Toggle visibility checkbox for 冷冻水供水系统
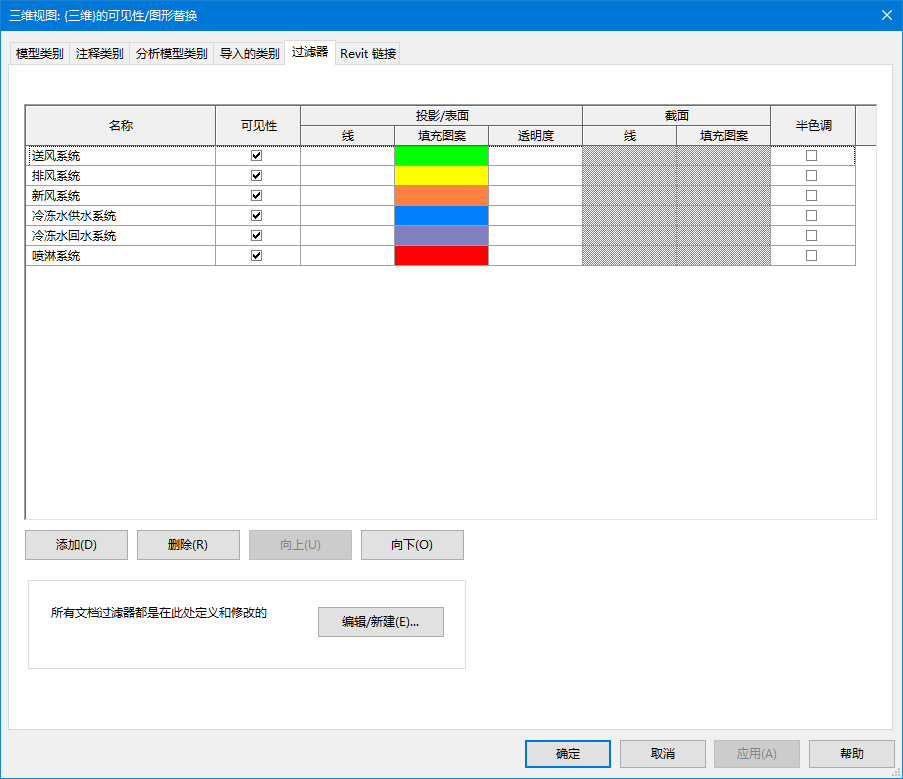 (256, 215)
